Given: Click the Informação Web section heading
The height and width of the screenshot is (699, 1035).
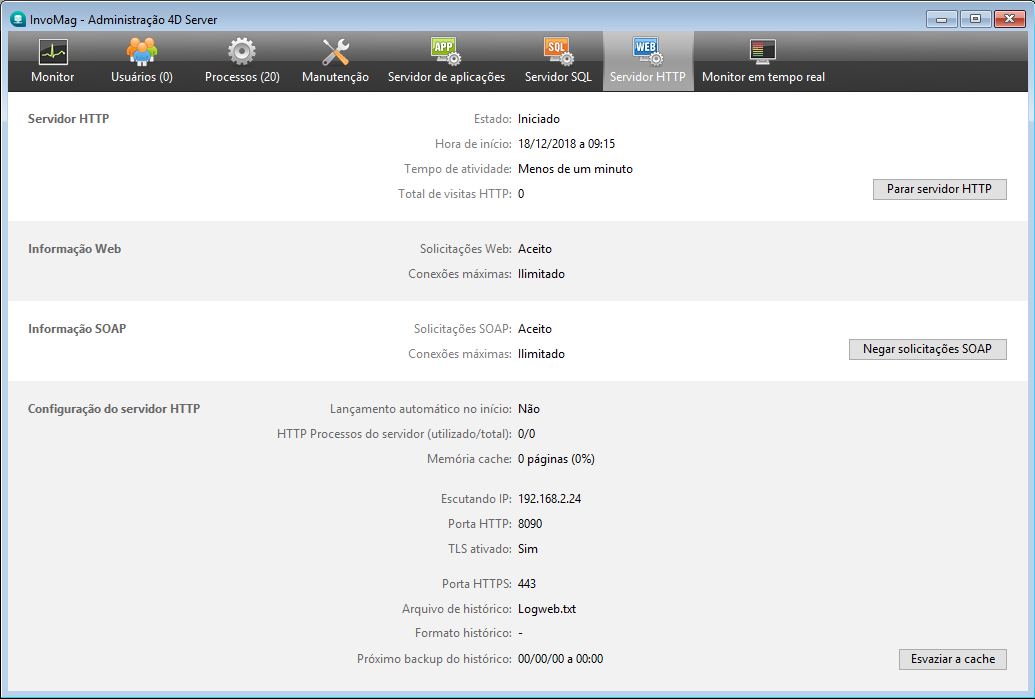Looking at the screenshot, I should (x=75, y=249).
